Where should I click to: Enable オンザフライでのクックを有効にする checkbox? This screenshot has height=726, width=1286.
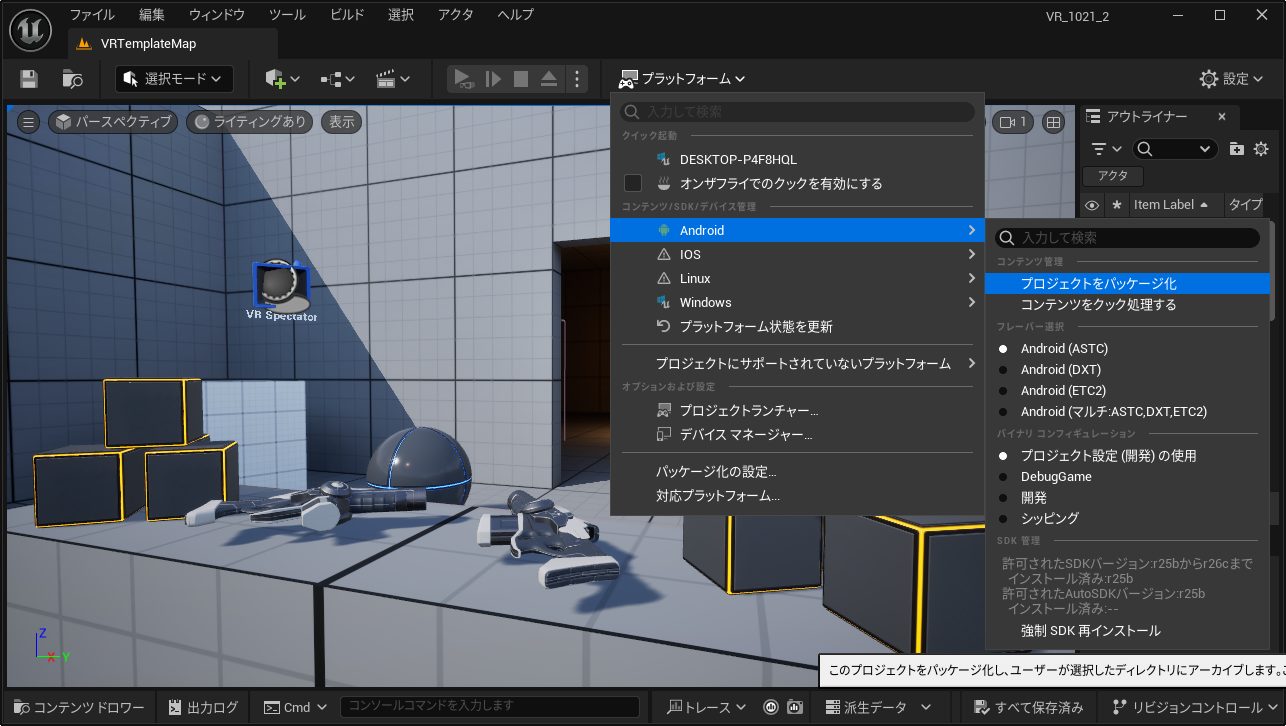pos(632,183)
